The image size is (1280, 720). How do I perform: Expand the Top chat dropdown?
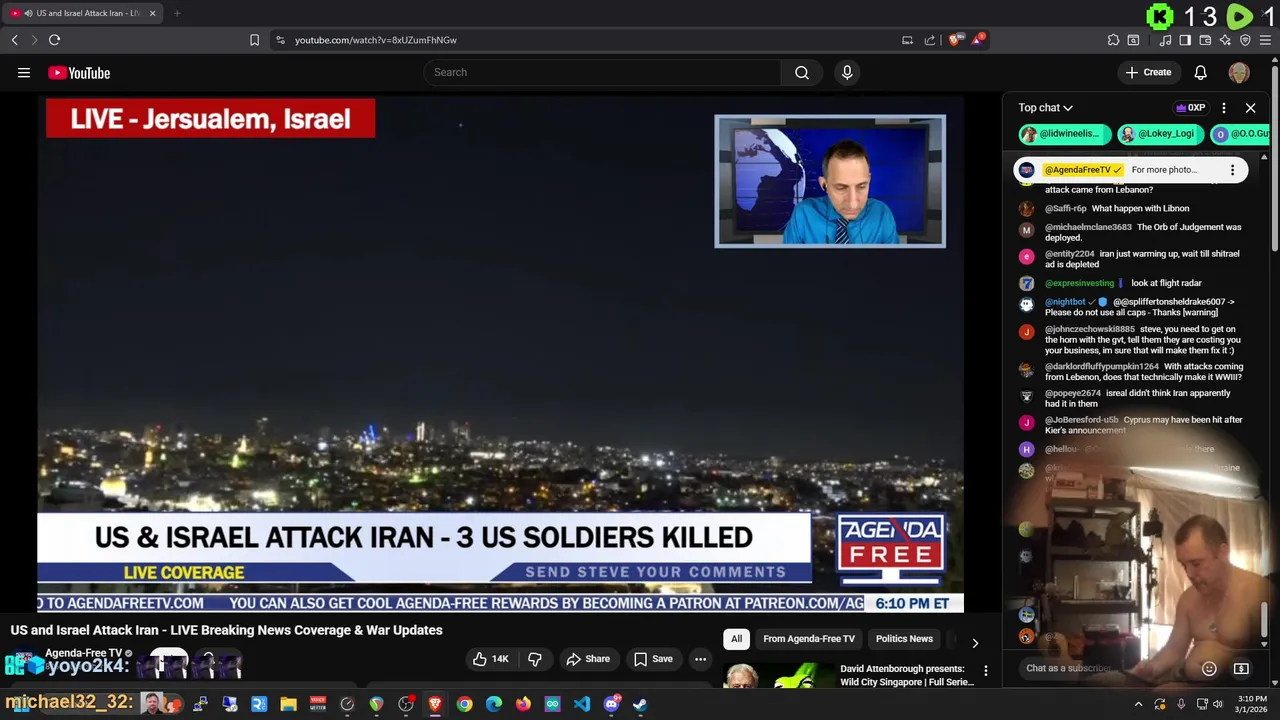[x=1045, y=108]
